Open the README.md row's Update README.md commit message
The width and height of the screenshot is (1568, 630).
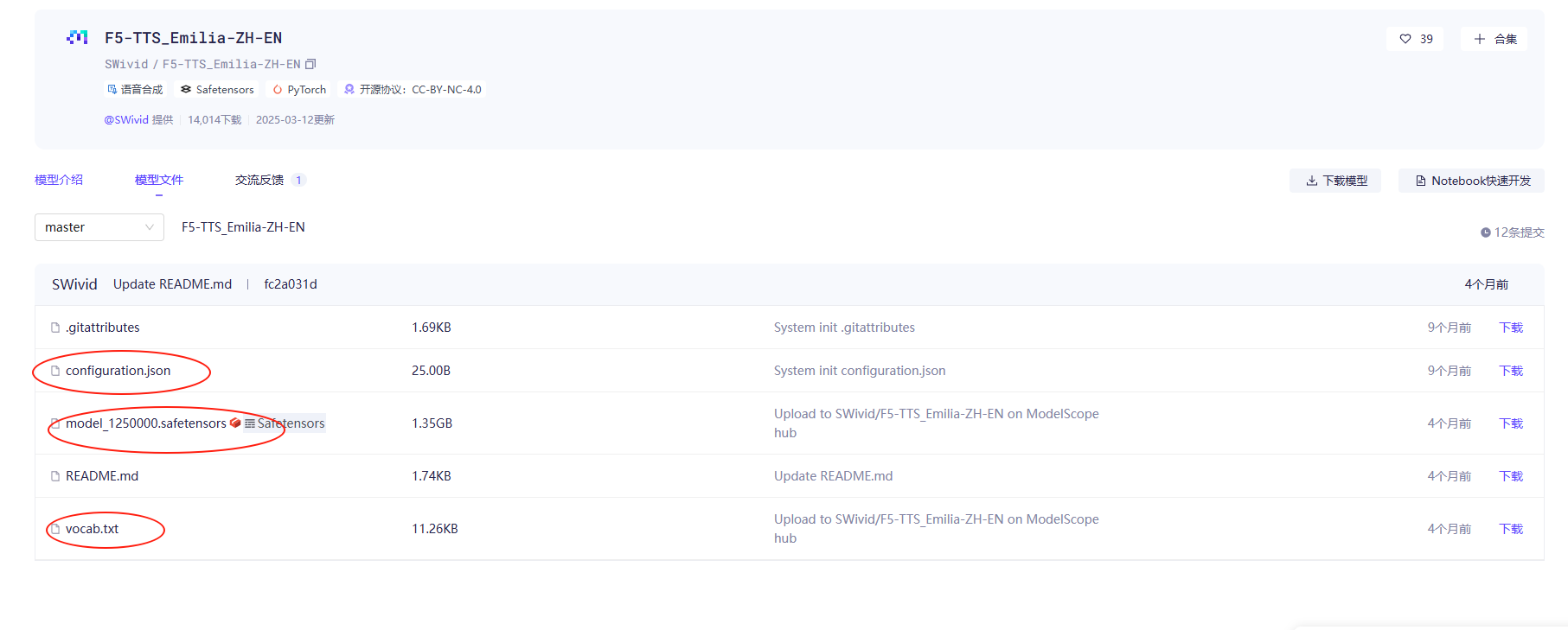(x=833, y=476)
